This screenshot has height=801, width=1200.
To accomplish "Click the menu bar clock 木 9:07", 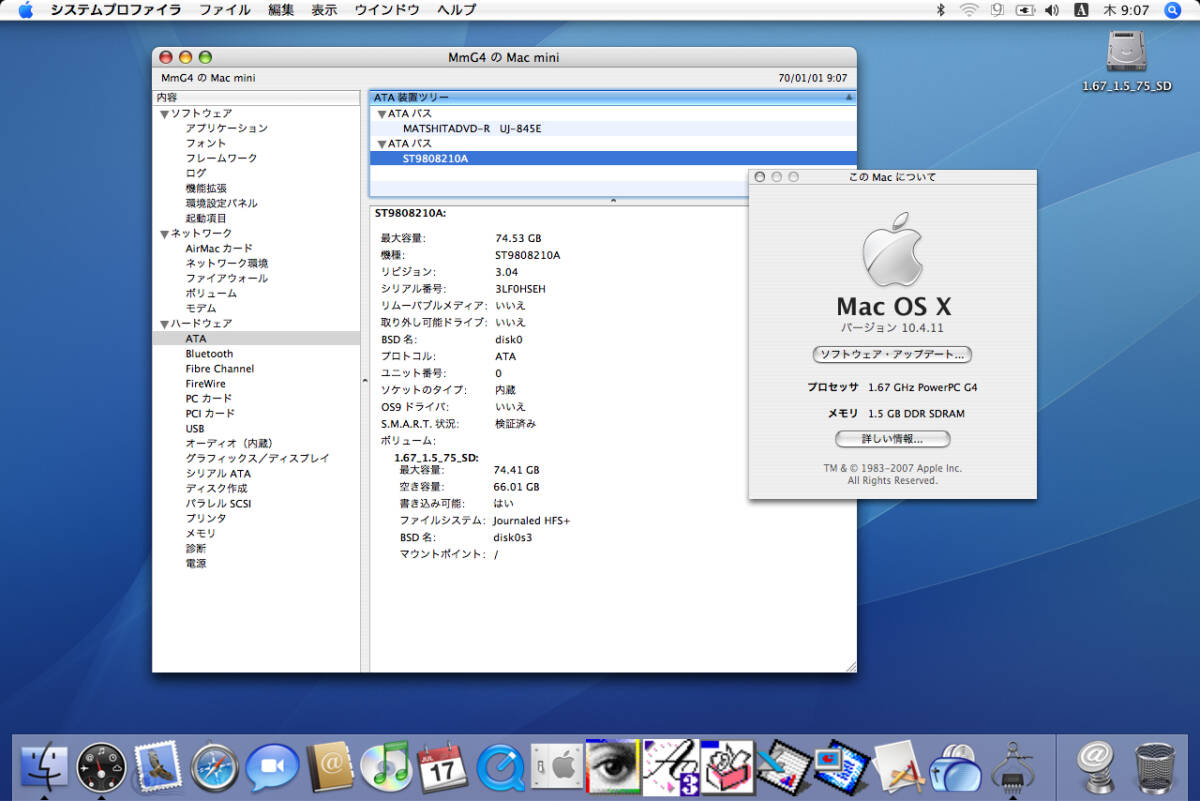I will (1126, 10).
